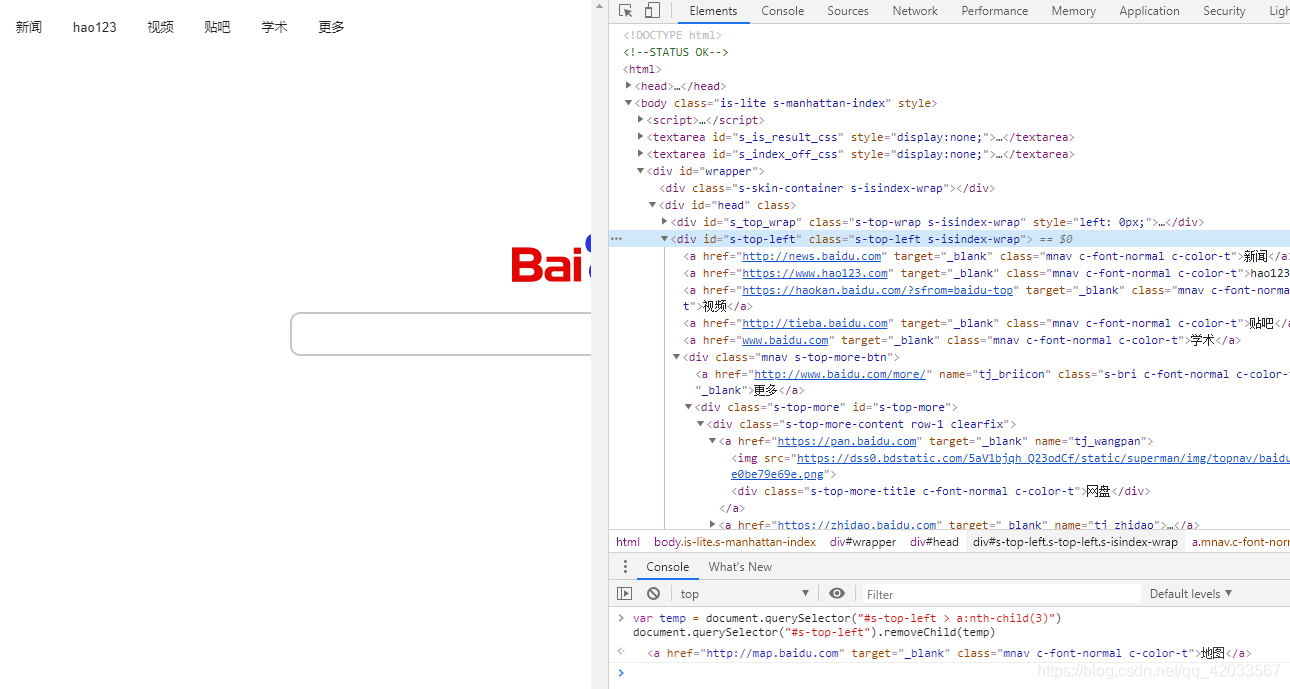1290x689 pixels.
Task: Click the ellipsis next to the selected node
Action: tap(616, 239)
